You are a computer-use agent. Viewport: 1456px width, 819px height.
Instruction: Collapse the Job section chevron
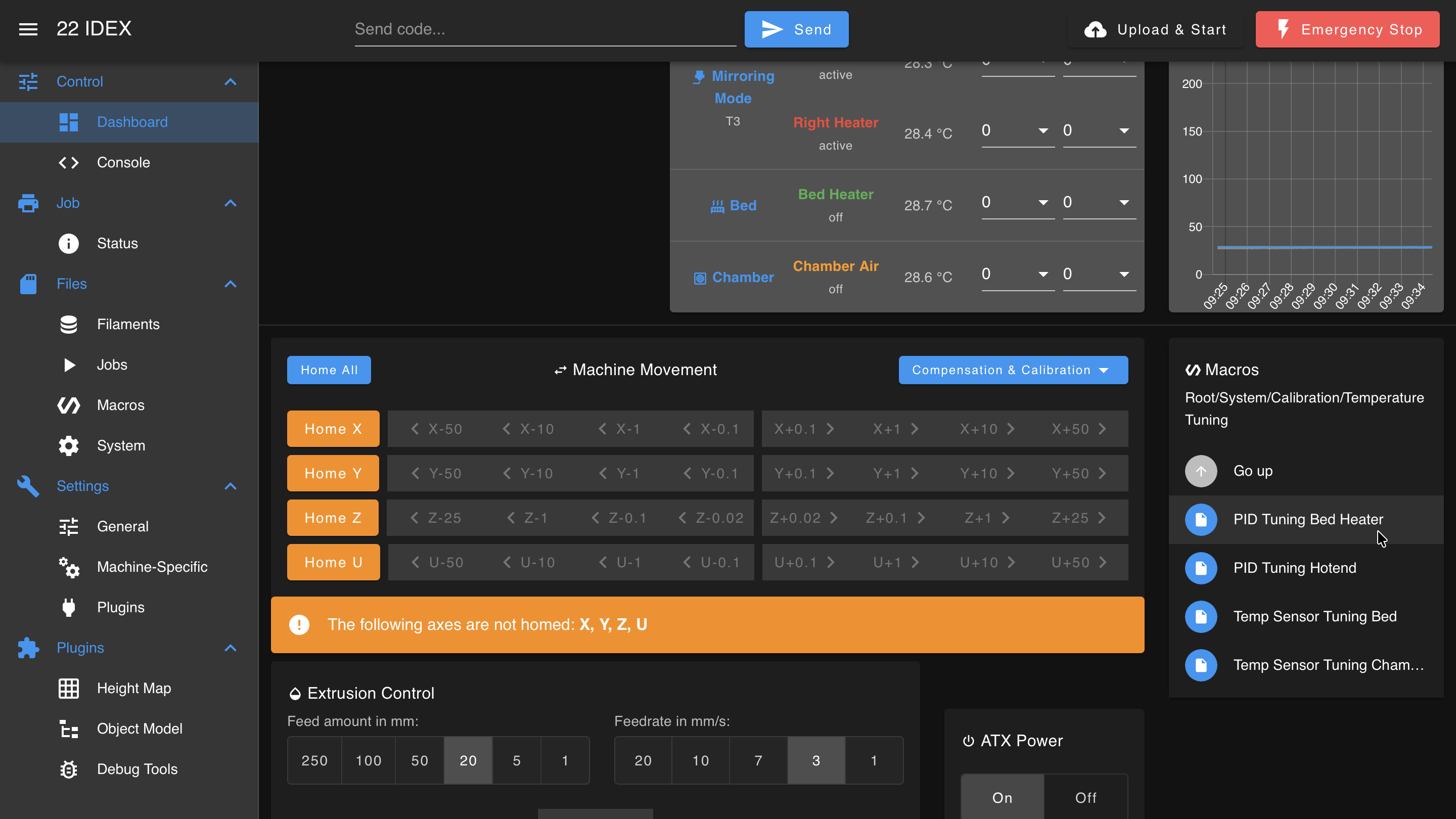pos(231,203)
